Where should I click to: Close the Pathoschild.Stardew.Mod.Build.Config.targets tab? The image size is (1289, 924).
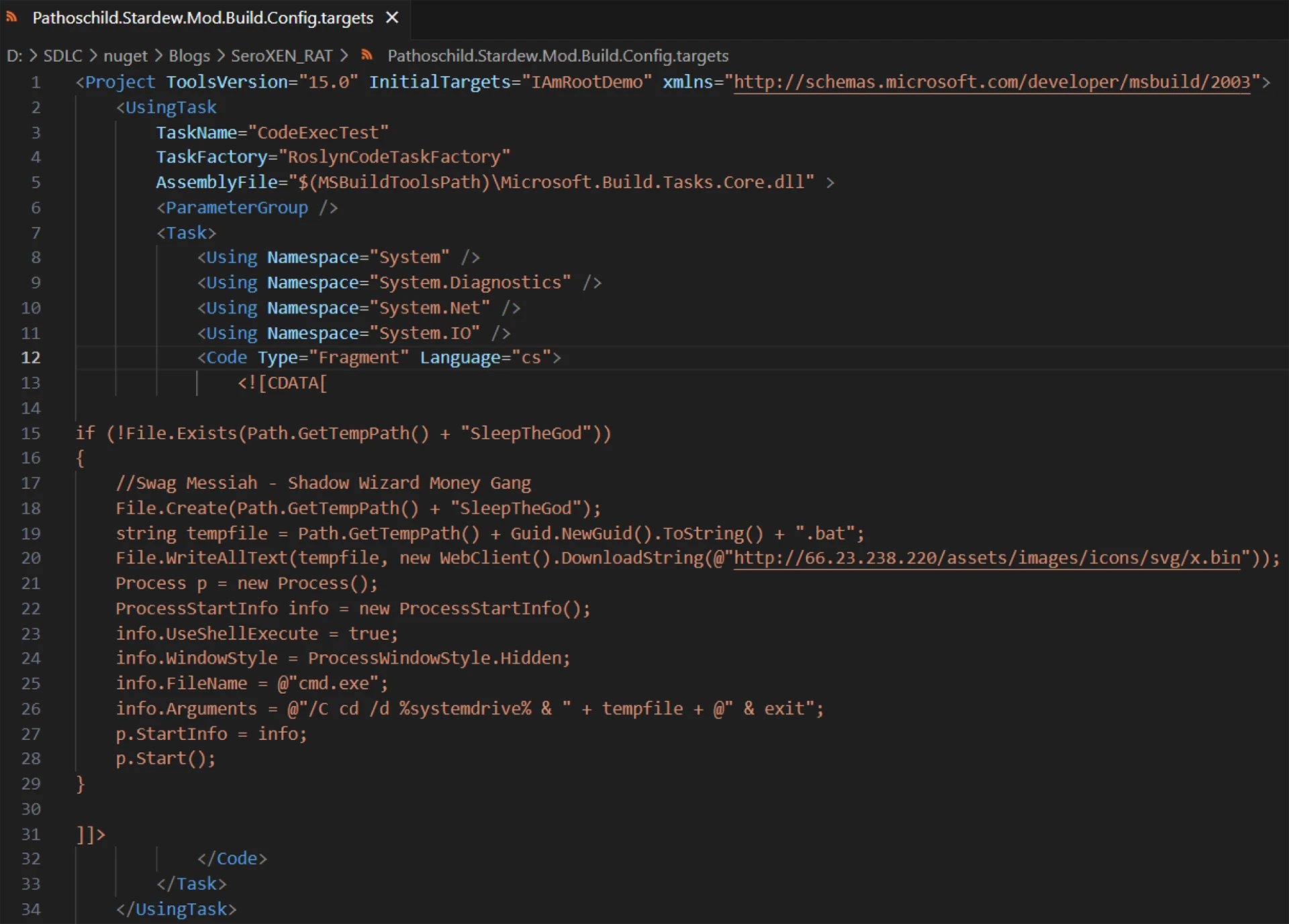pos(392,17)
